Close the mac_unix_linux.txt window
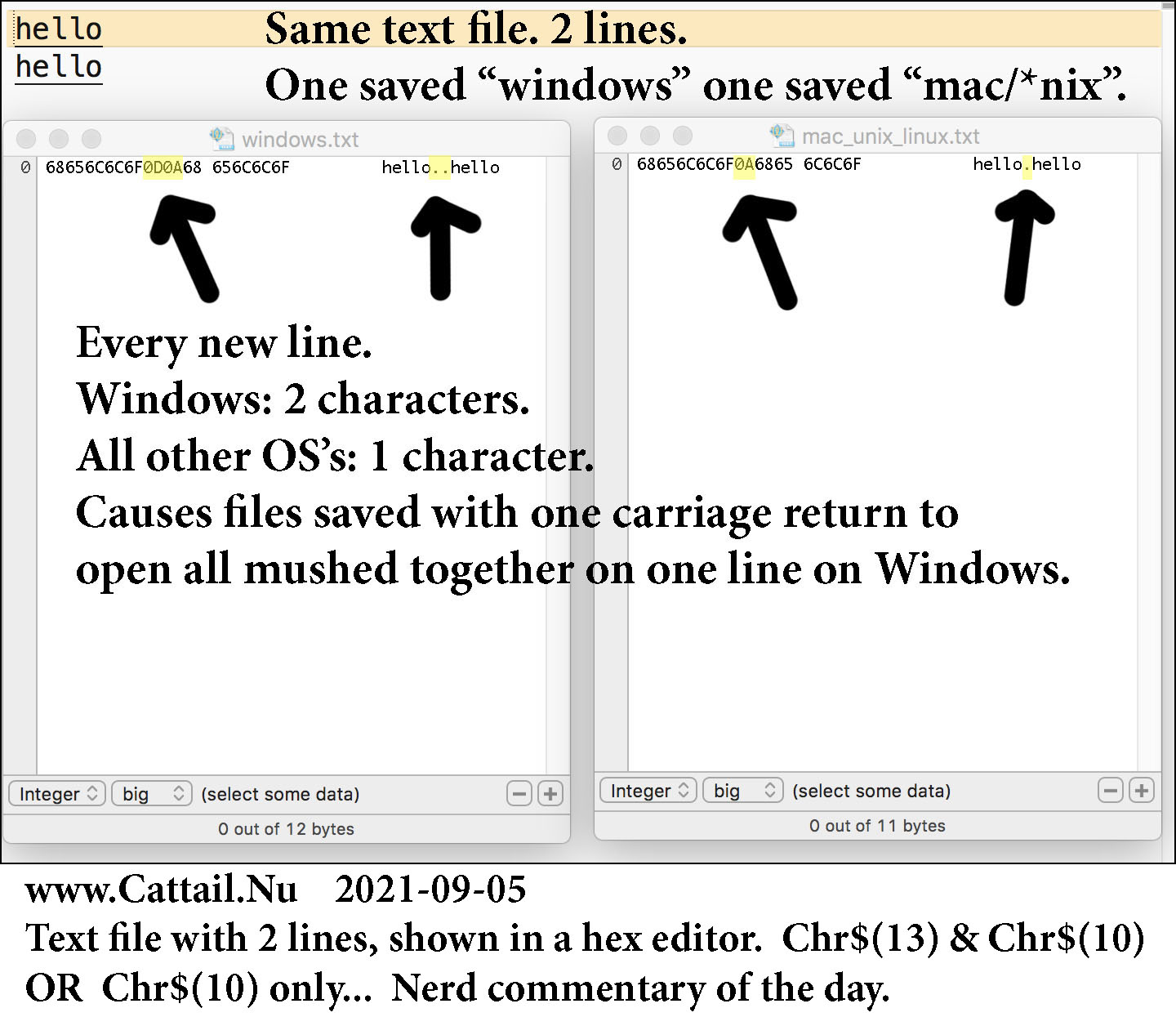 tap(617, 136)
